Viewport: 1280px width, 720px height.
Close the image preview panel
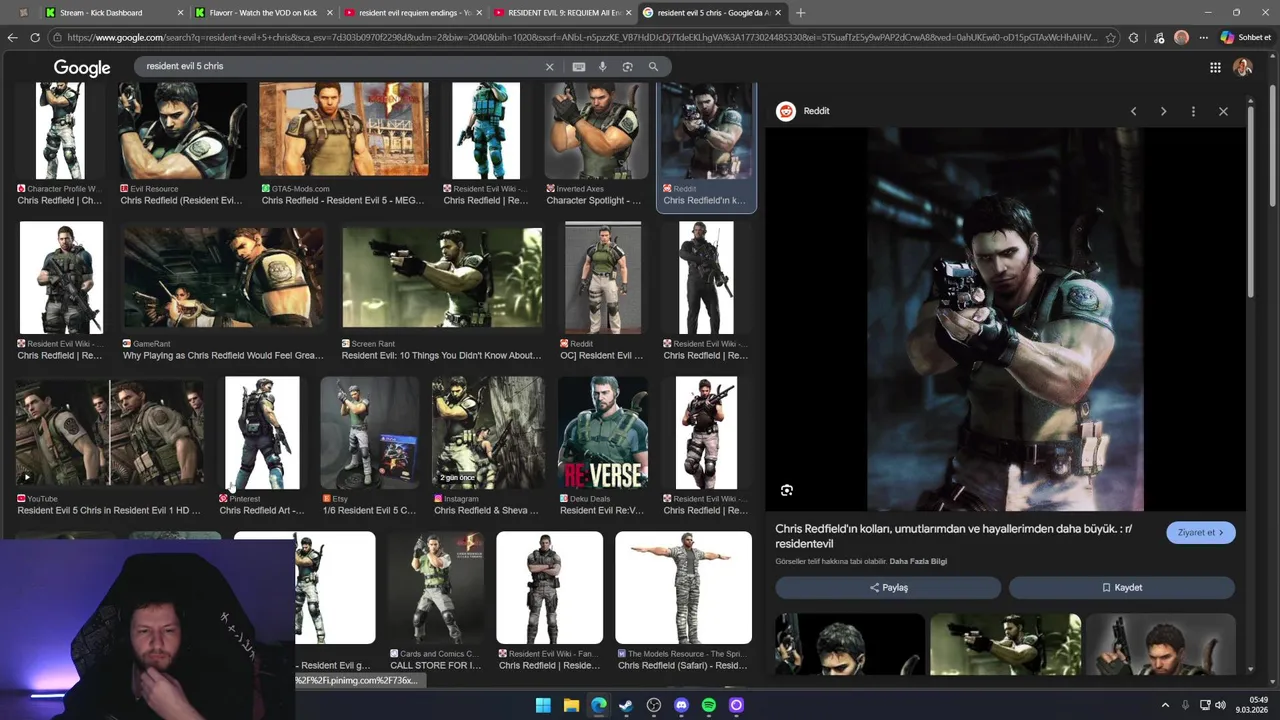[1223, 111]
